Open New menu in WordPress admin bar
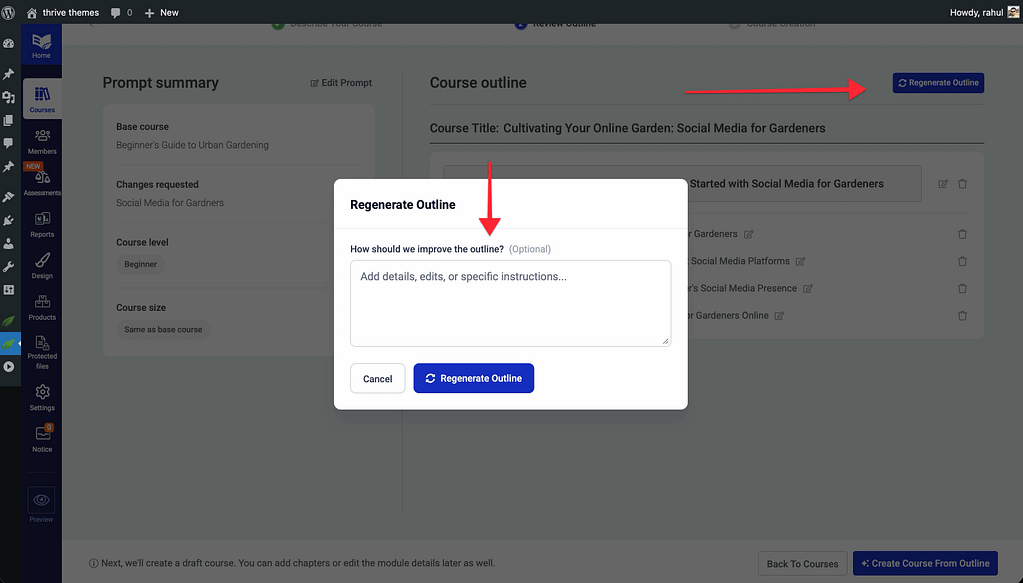The image size is (1023, 583). pos(162,12)
